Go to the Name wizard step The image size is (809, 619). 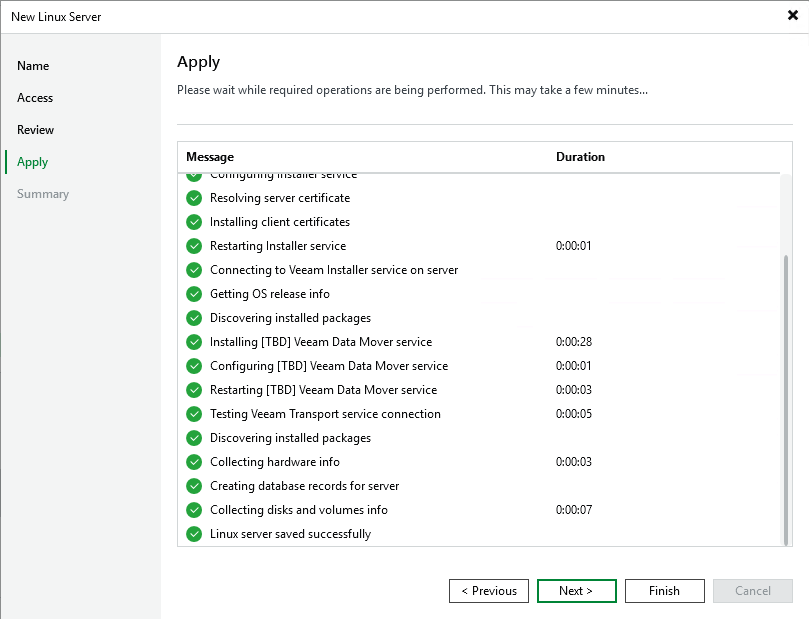pos(33,66)
